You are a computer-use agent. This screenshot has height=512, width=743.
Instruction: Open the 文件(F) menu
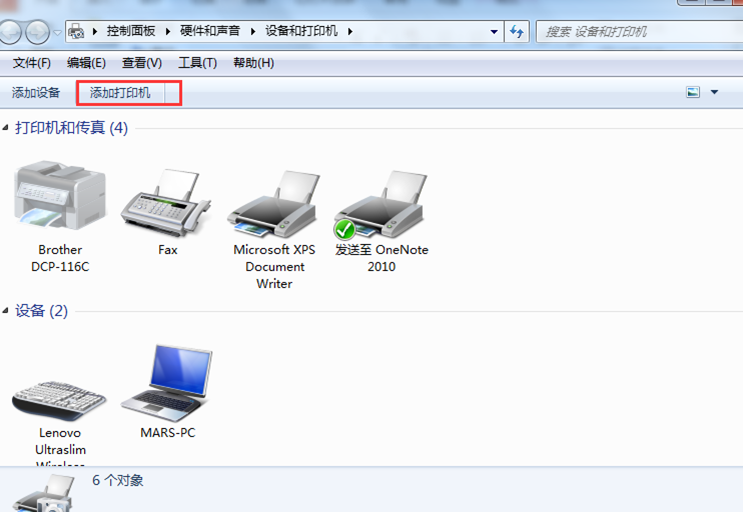pos(32,63)
